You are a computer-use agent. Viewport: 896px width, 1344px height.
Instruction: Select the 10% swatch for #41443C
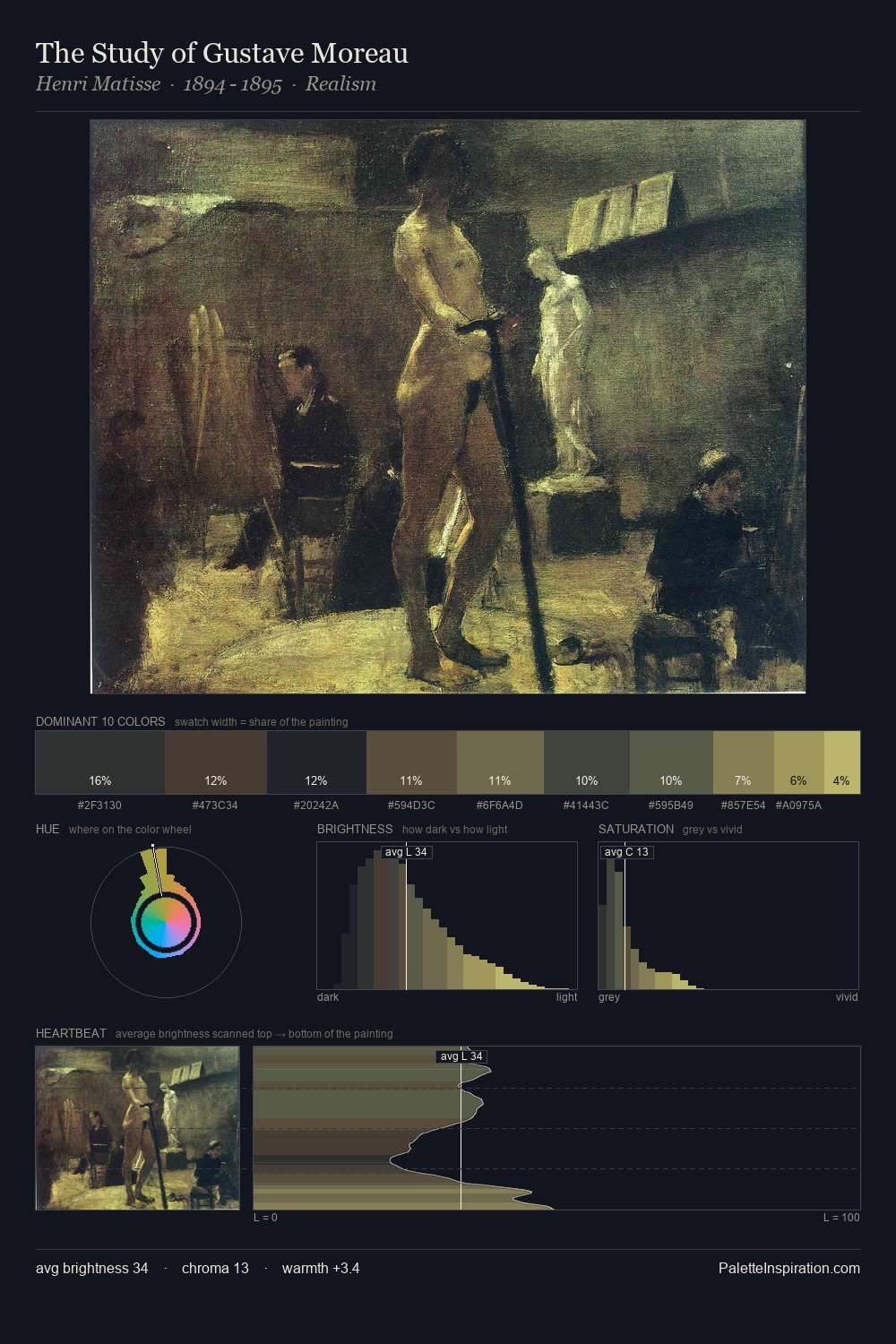(x=587, y=762)
